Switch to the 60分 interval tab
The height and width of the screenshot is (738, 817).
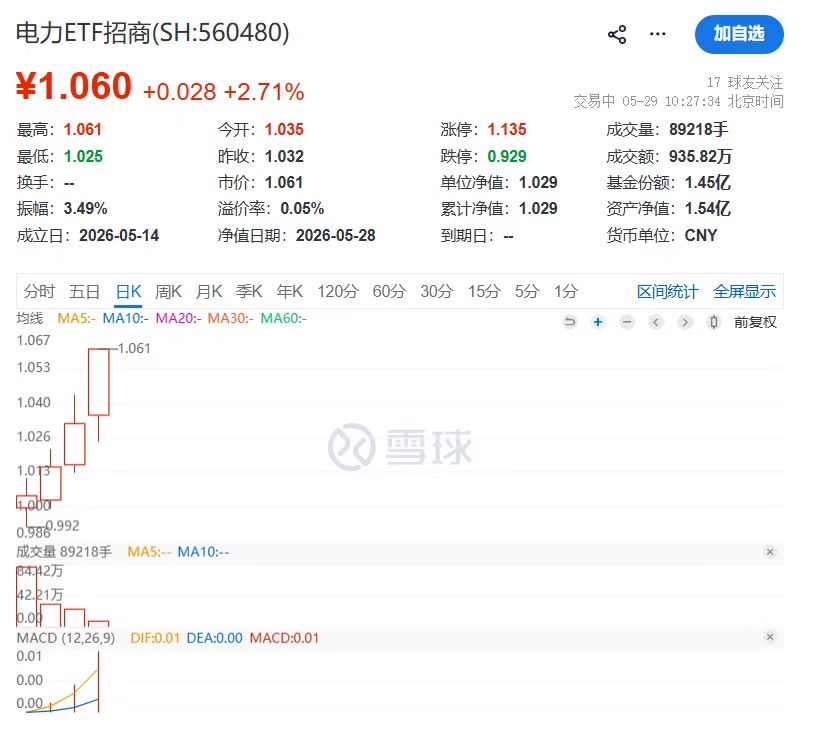(x=389, y=291)
